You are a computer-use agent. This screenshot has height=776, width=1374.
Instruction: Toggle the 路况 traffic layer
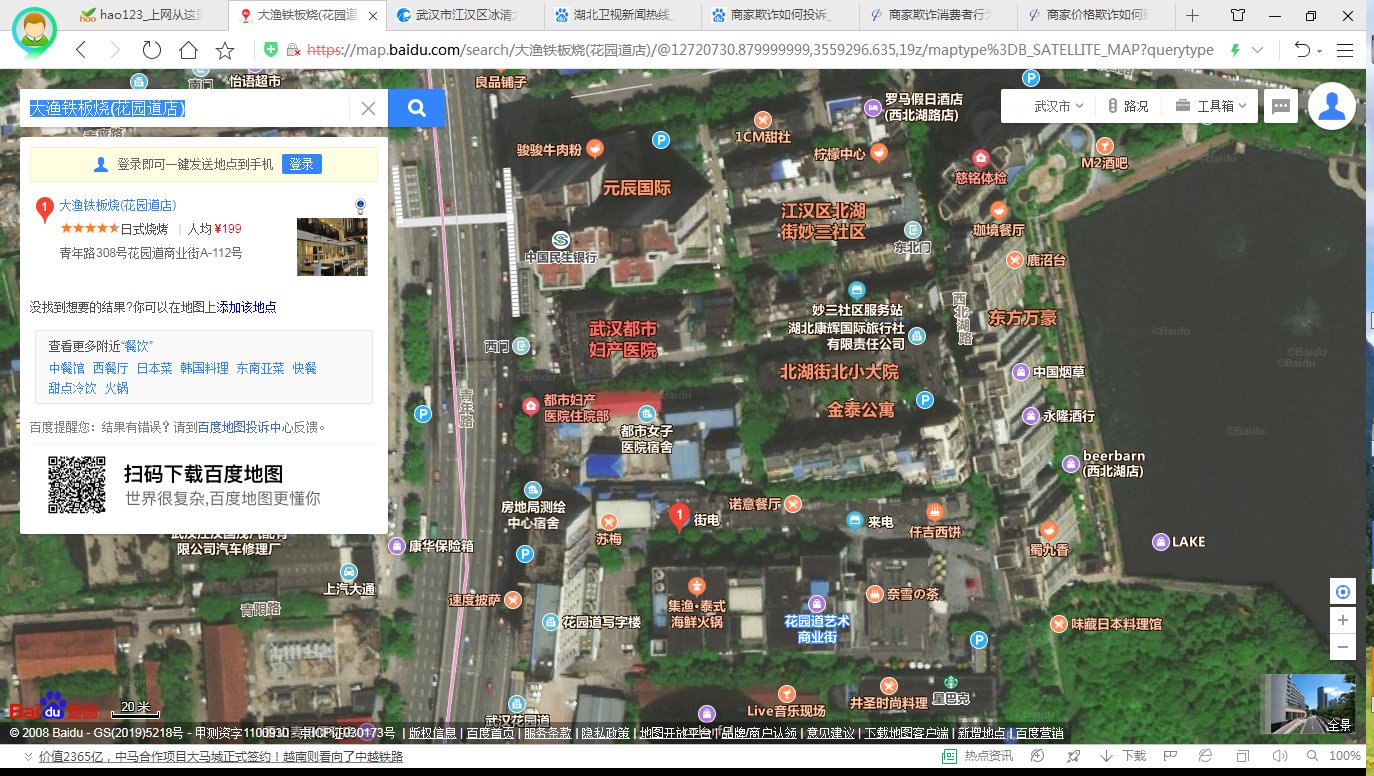click(1128, 106)
